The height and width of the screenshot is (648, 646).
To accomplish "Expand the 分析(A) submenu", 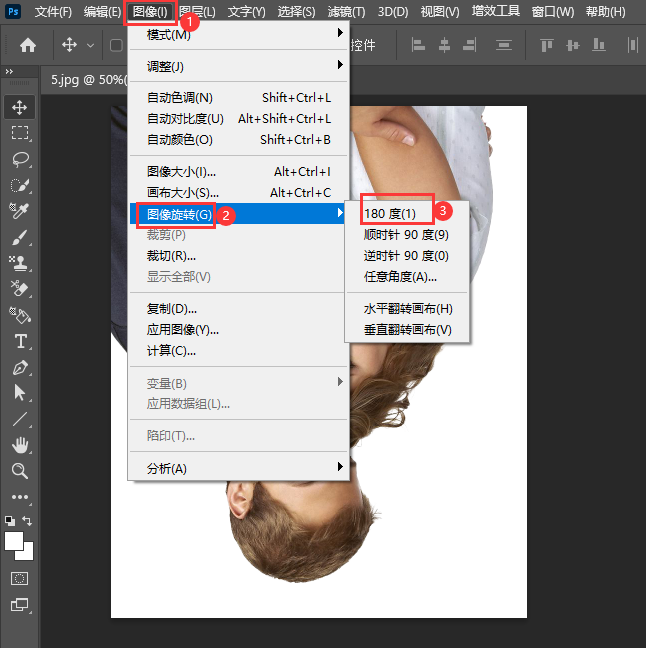I will tap(239, 468).
